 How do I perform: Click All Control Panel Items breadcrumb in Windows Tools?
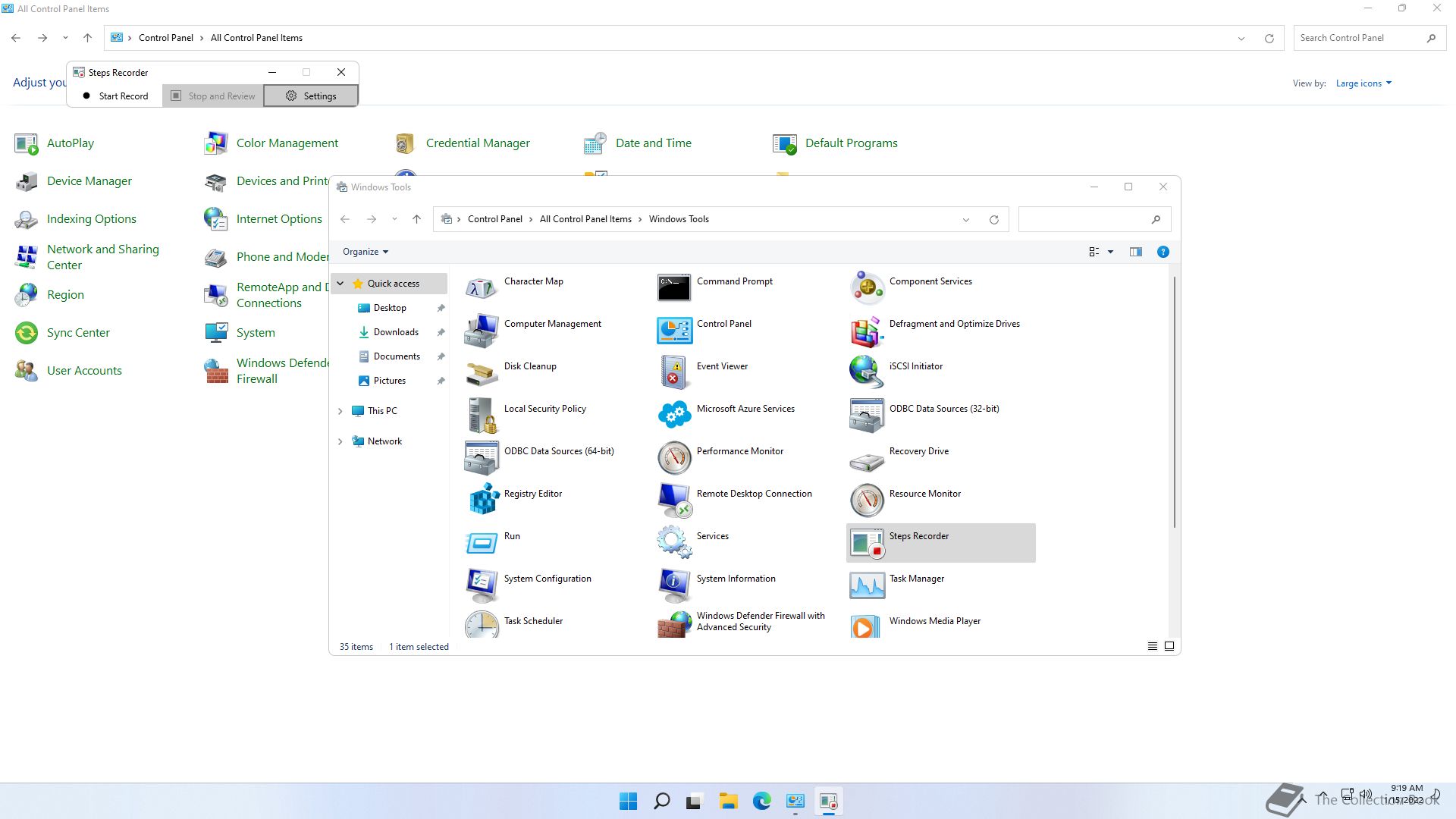[x=585, y=219]
